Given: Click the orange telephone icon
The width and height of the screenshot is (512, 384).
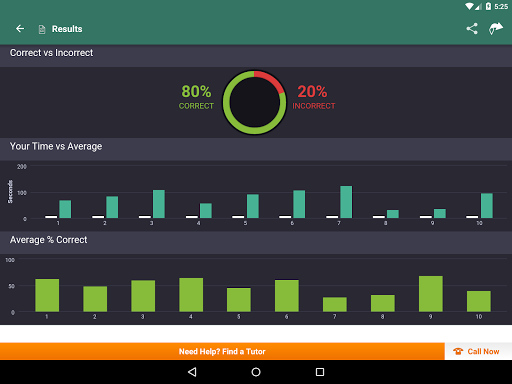Looking at the screenshot, I should [458, 351].
